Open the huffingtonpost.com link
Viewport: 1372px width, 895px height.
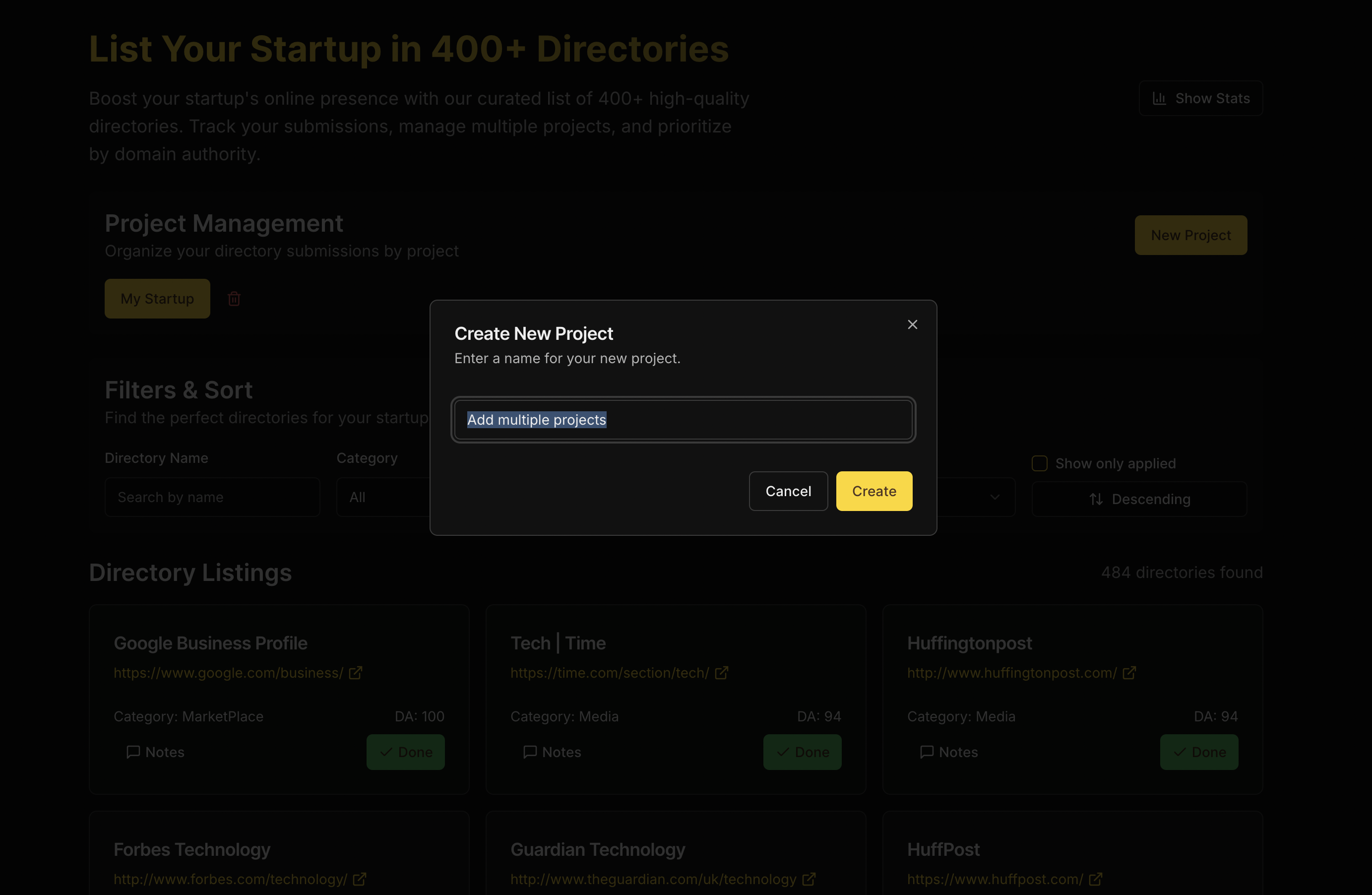tap(1012, 673)
